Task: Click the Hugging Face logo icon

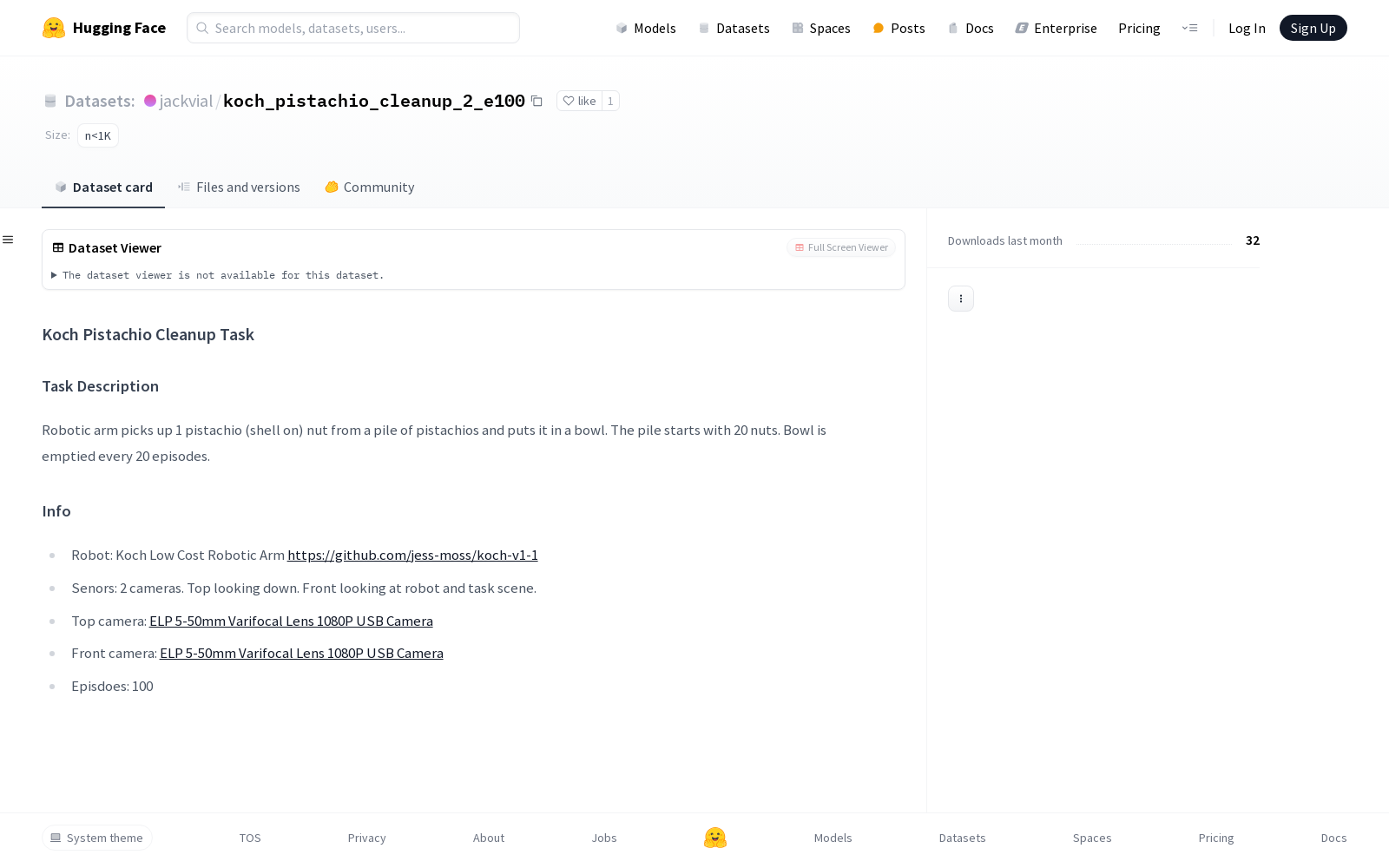Action: point(54,28)
